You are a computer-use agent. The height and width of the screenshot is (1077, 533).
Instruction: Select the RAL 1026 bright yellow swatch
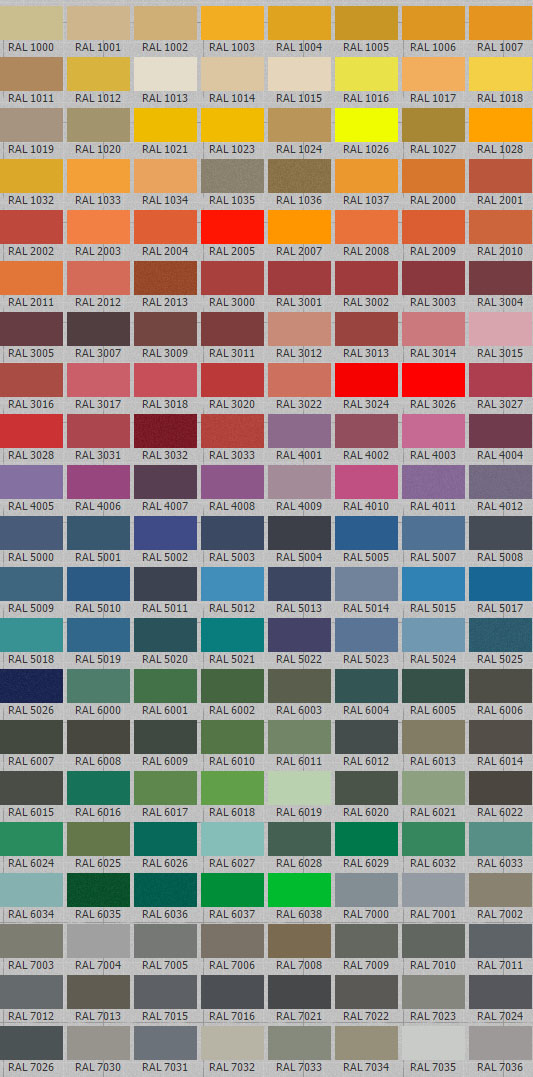[x=366, y=125]
